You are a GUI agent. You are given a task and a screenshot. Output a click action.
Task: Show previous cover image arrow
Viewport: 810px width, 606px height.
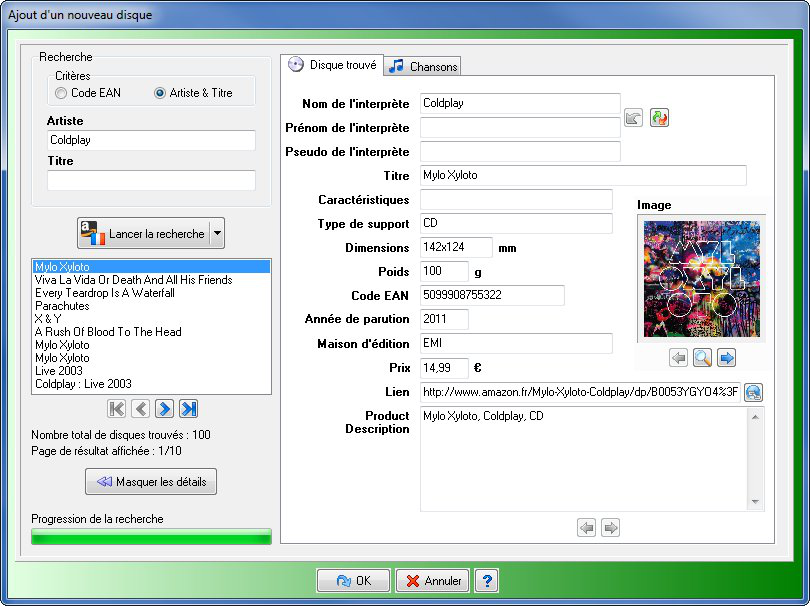(x=678, y=358)
